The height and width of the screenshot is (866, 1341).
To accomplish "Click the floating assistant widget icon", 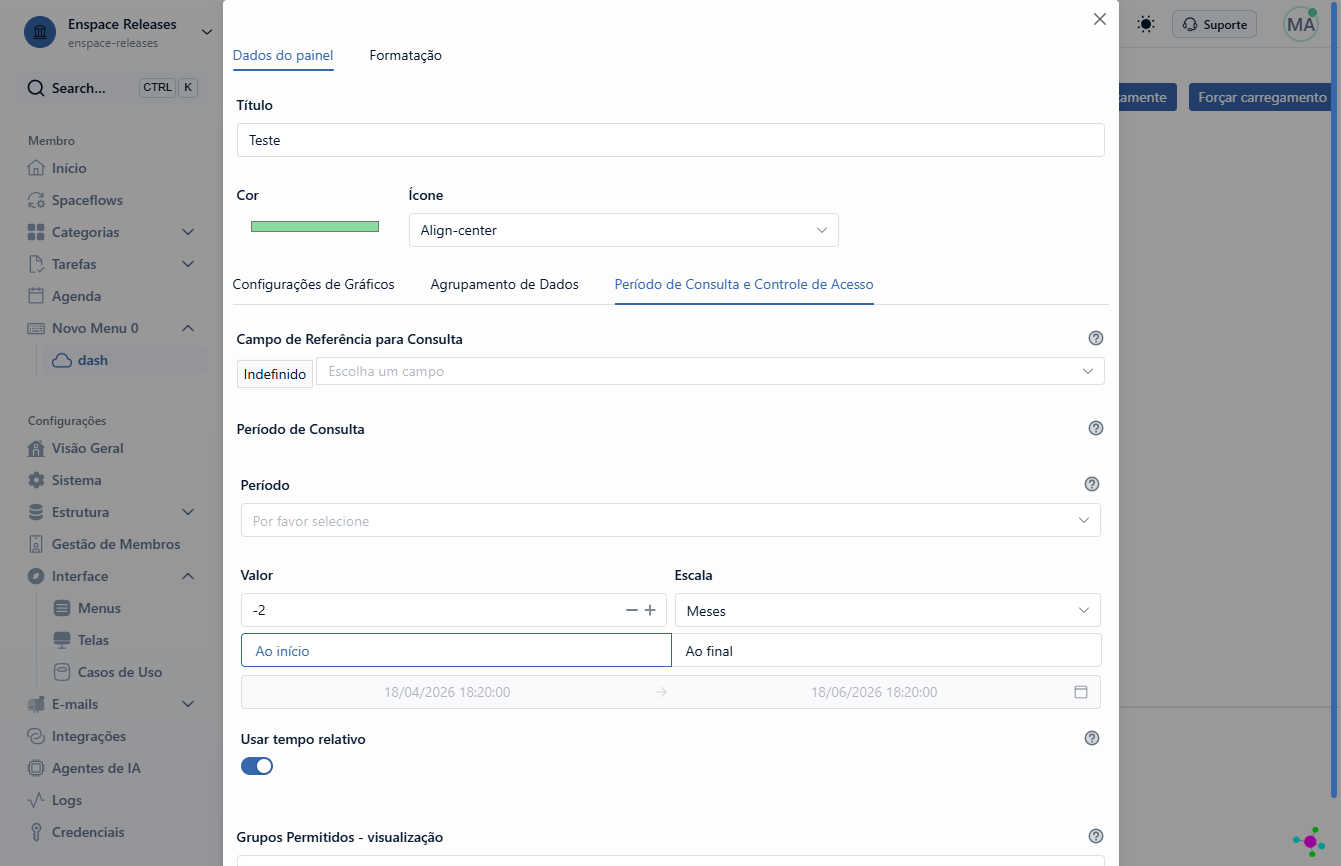I will pyautogui.click(x=1309, y=841).
